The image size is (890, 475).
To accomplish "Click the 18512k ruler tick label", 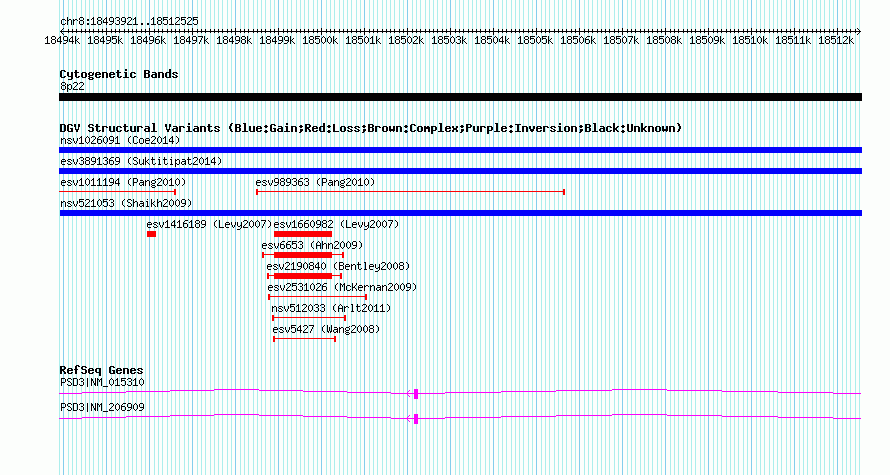I will [x=836, y=40].
